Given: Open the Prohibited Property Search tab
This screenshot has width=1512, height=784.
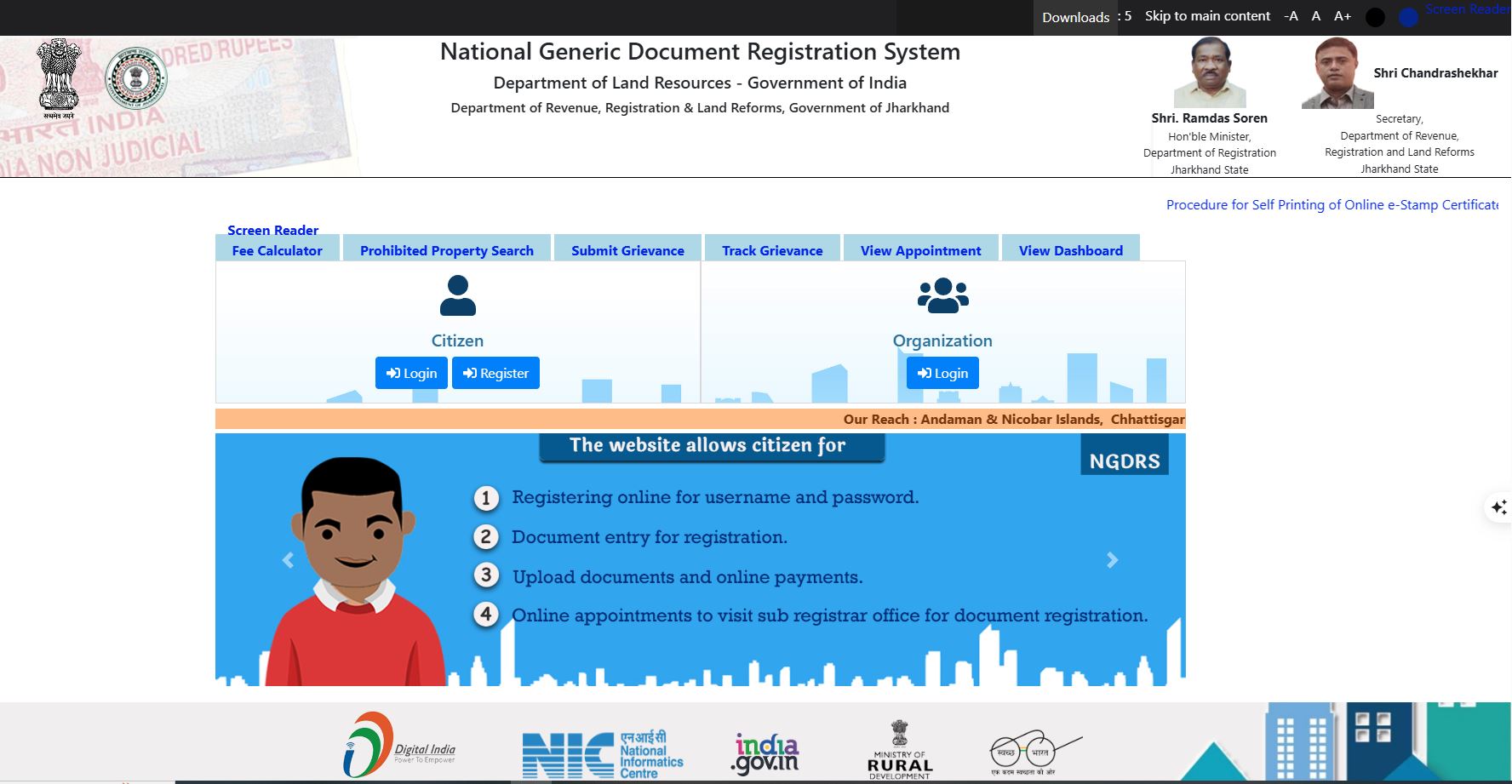Looking at the screenshot, I should pos(446,250).
